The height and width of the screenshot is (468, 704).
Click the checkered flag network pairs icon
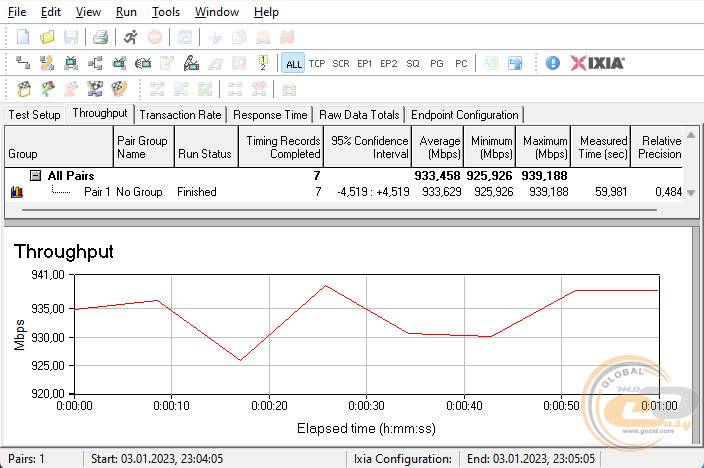pos(95,89)
